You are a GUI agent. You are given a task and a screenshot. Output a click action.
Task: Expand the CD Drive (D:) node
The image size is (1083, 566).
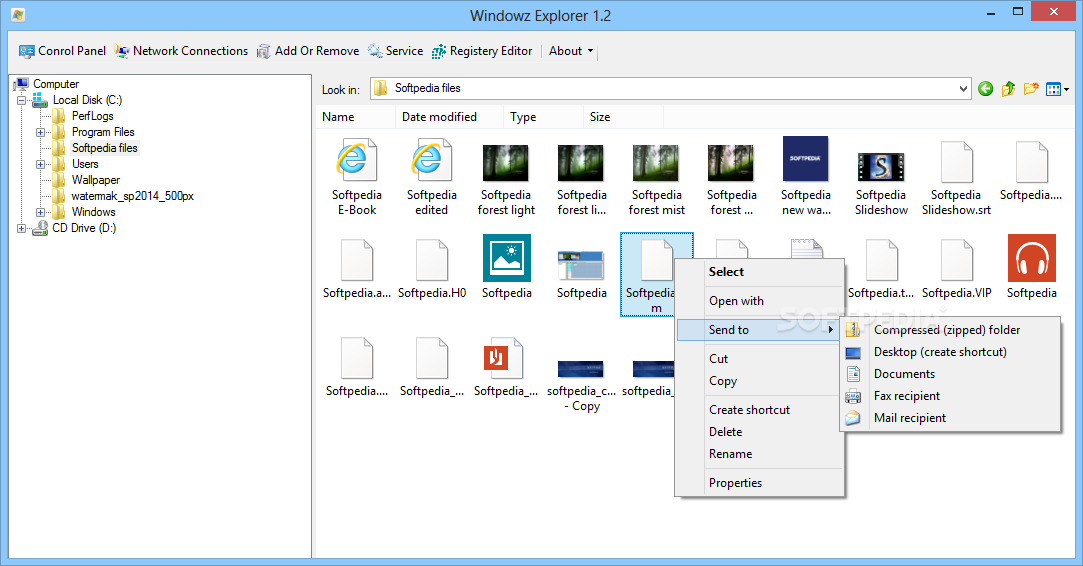click(21, 228)
